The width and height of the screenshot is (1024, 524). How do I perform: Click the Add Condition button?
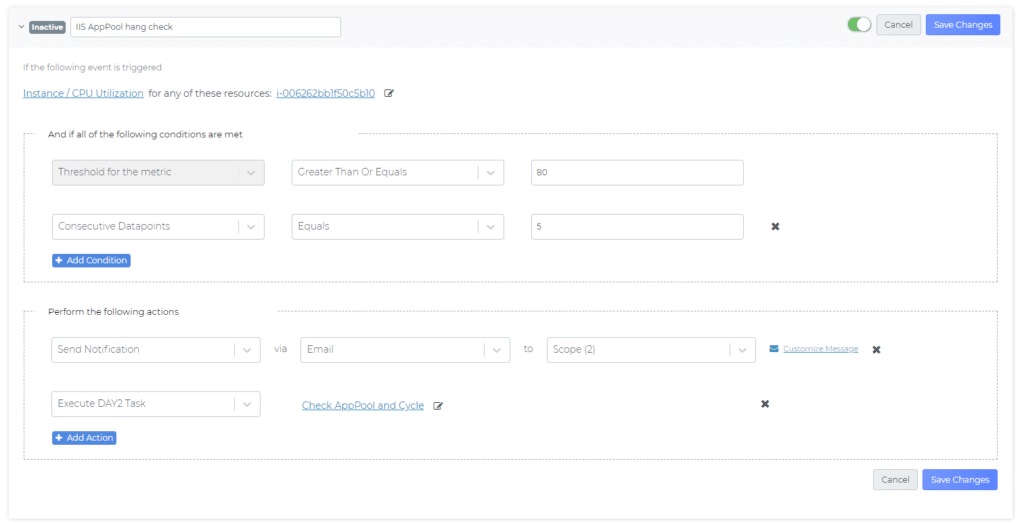[x=91, y=260]
